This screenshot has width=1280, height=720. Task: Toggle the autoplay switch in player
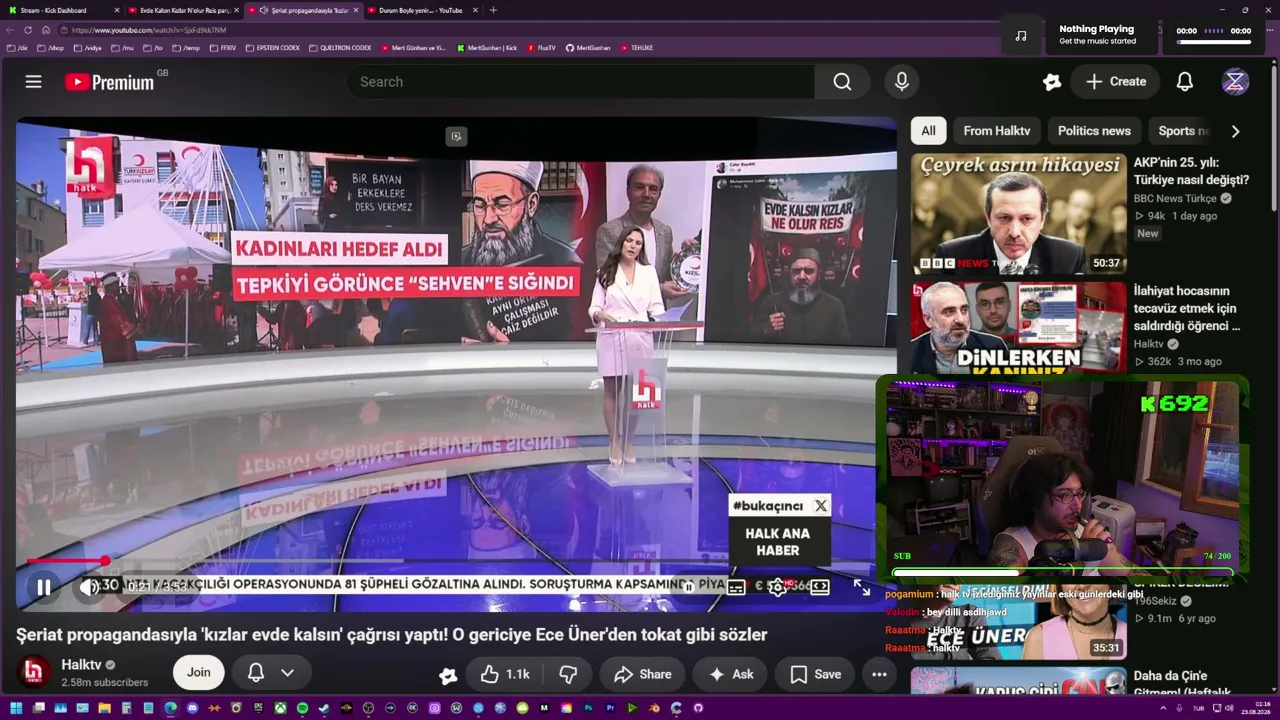(689, 587)
